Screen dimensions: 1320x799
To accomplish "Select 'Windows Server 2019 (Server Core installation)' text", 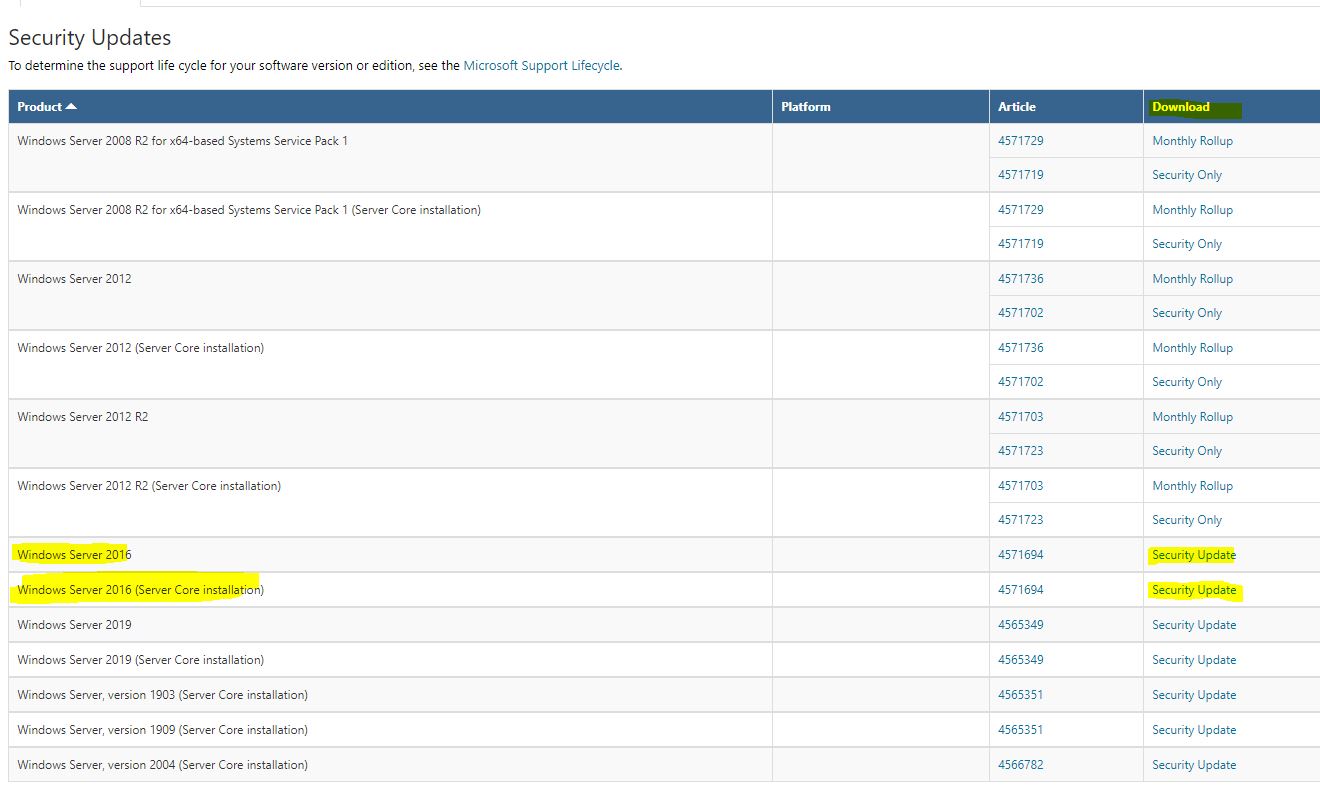I will (140, 660).
